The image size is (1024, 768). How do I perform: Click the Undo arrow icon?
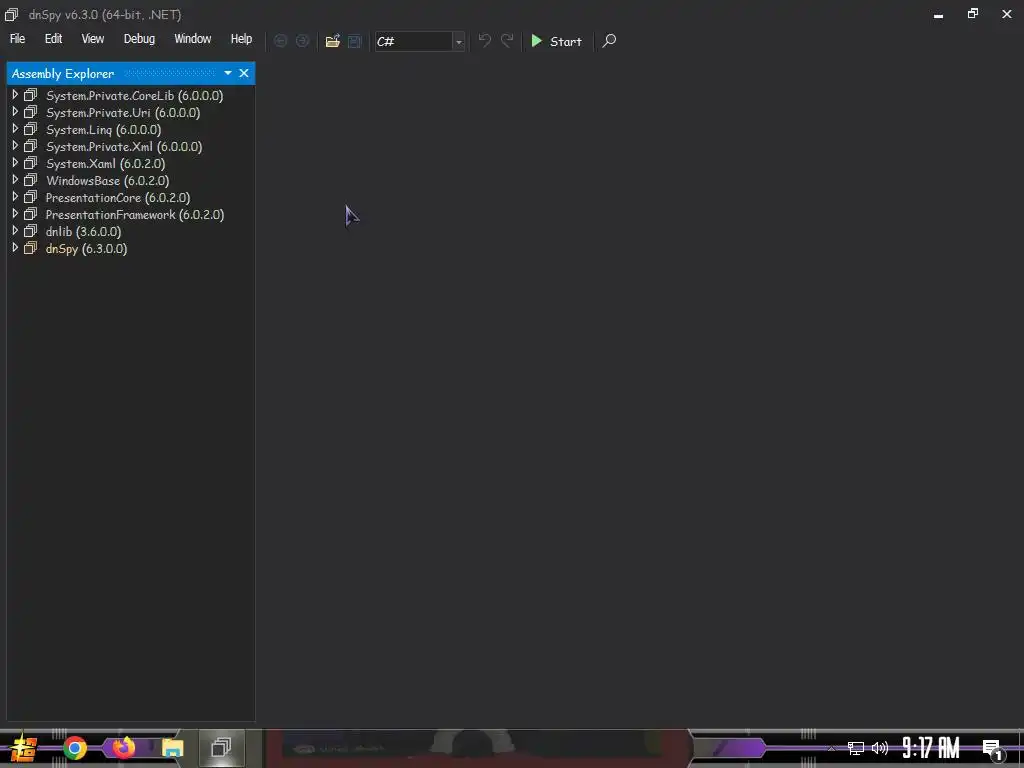485,40
